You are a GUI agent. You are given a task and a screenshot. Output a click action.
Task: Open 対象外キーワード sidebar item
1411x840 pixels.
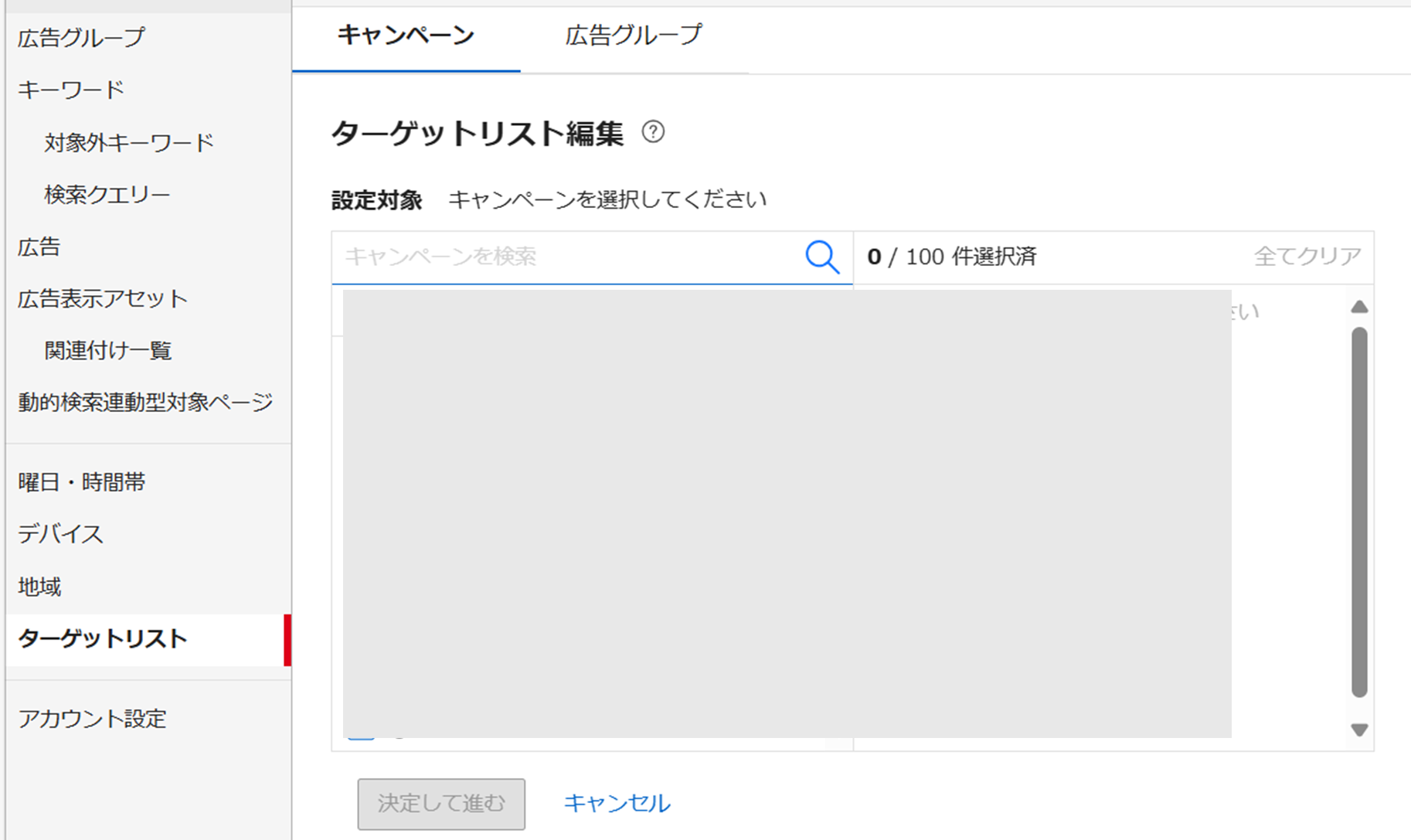(x=129, y=143)
